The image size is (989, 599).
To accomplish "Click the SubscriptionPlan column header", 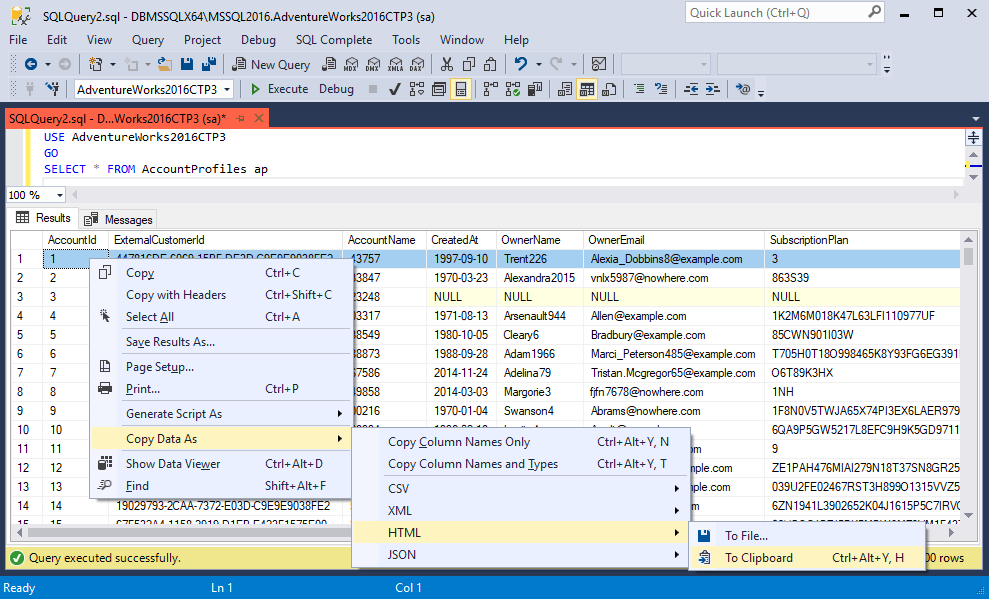I will (863, 240).
